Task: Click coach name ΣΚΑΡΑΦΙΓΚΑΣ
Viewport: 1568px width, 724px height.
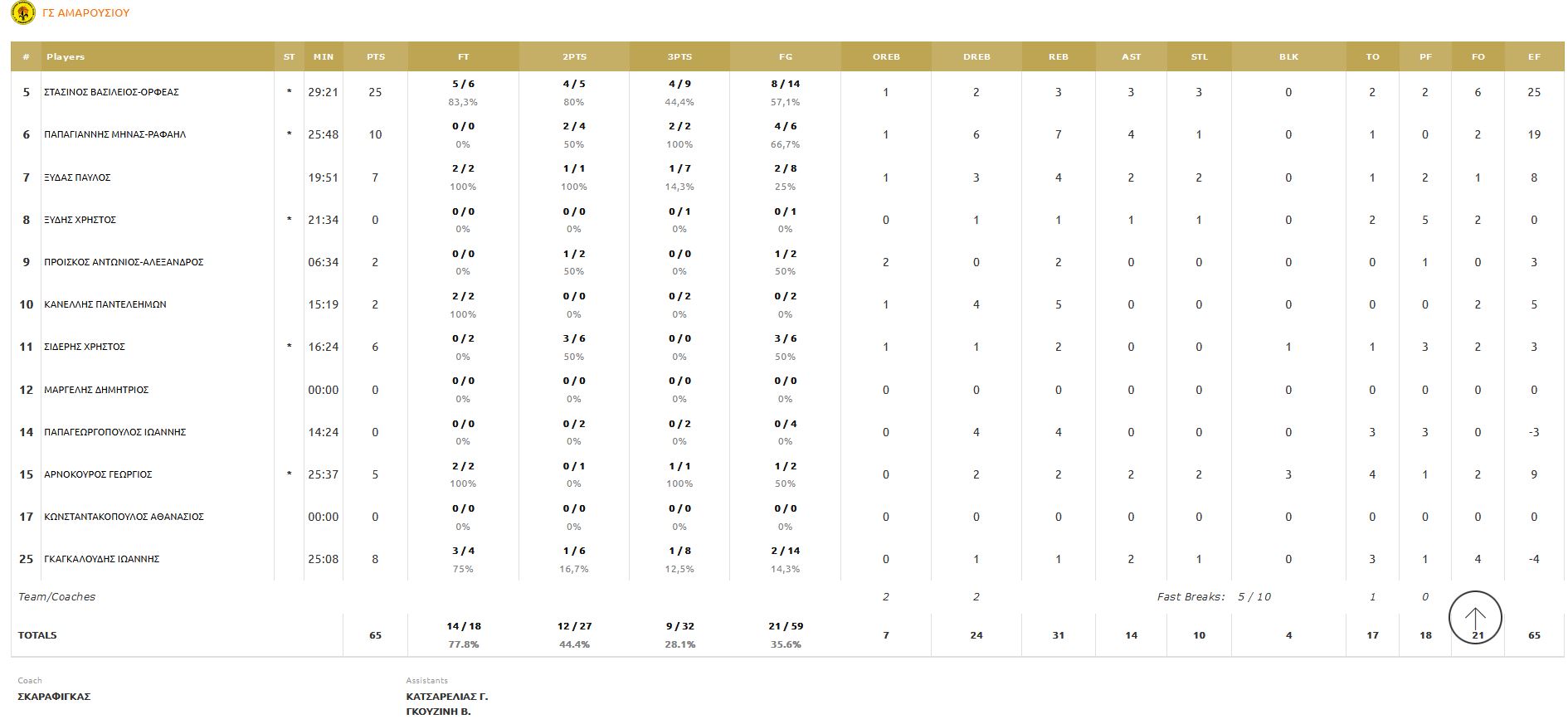Action: (54, 697)
